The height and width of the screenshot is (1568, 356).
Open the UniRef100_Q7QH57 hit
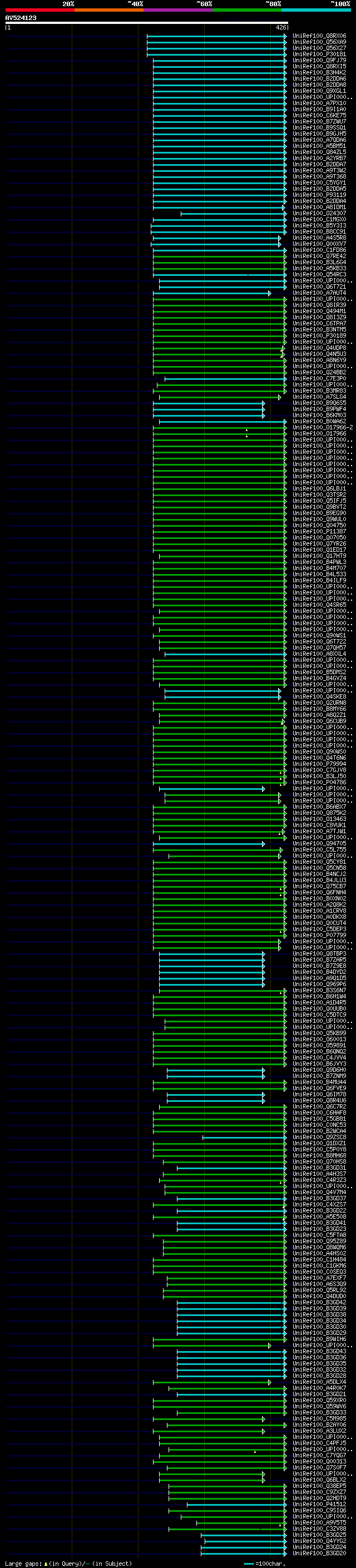[x=319, y=647]
